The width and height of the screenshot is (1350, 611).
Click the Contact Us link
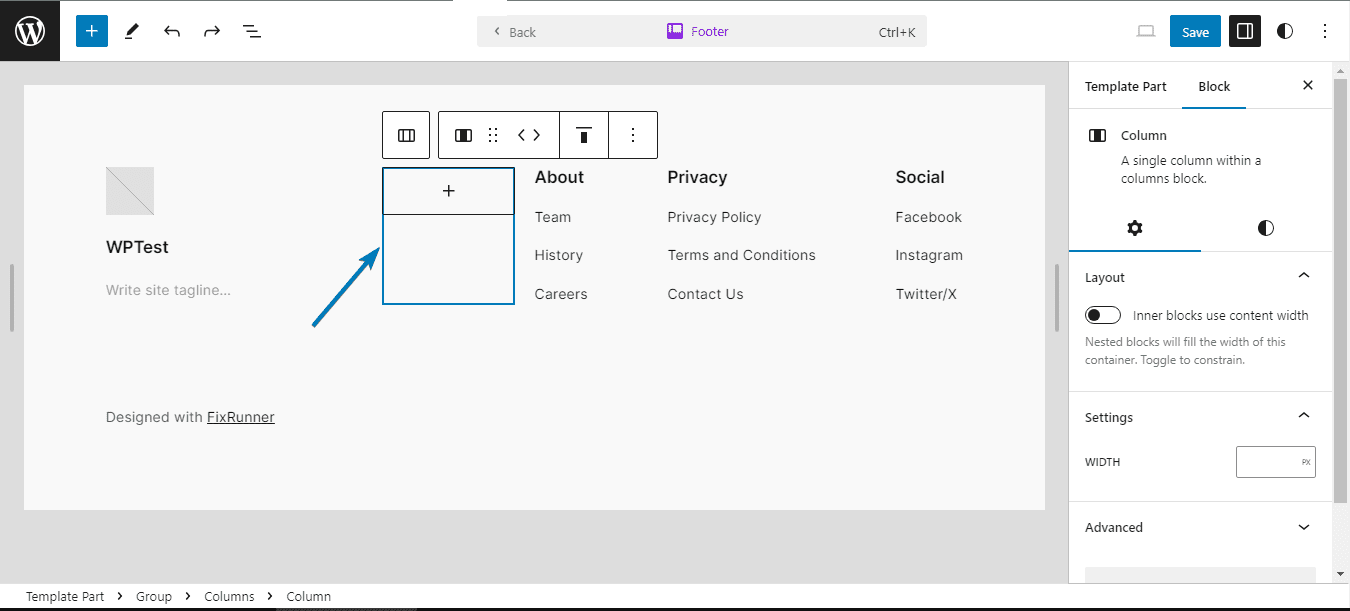(x=706, y=294)
